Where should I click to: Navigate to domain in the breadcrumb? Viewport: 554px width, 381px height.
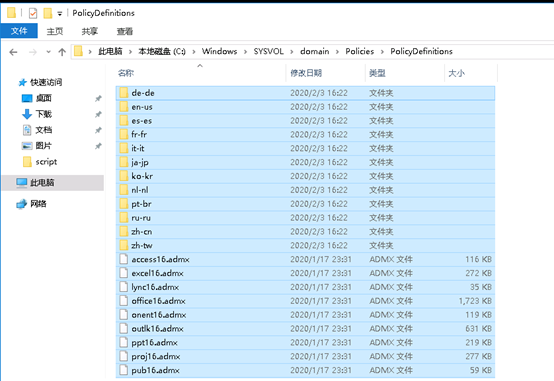(314, 52)
